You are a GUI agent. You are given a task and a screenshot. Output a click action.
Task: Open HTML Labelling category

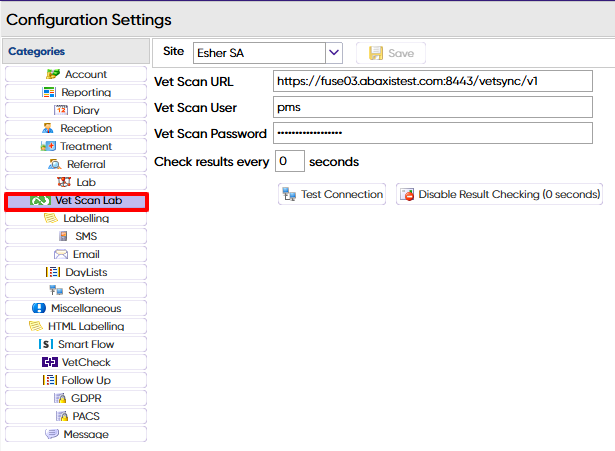(76, 327)
